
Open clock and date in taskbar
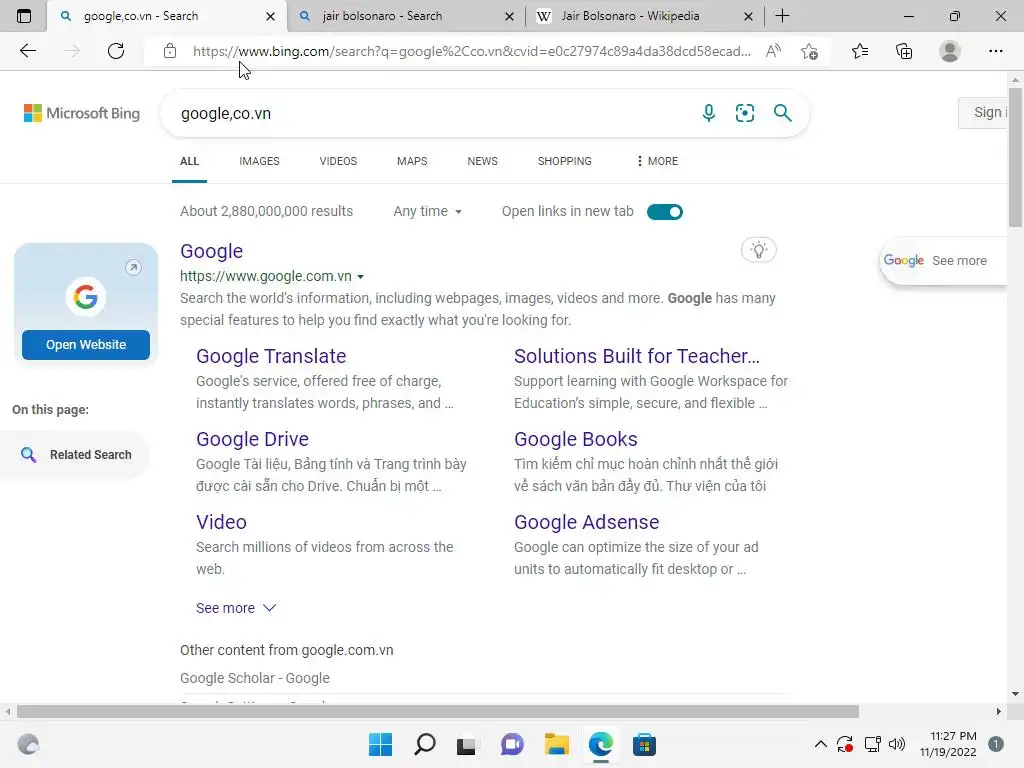point(948,744)
